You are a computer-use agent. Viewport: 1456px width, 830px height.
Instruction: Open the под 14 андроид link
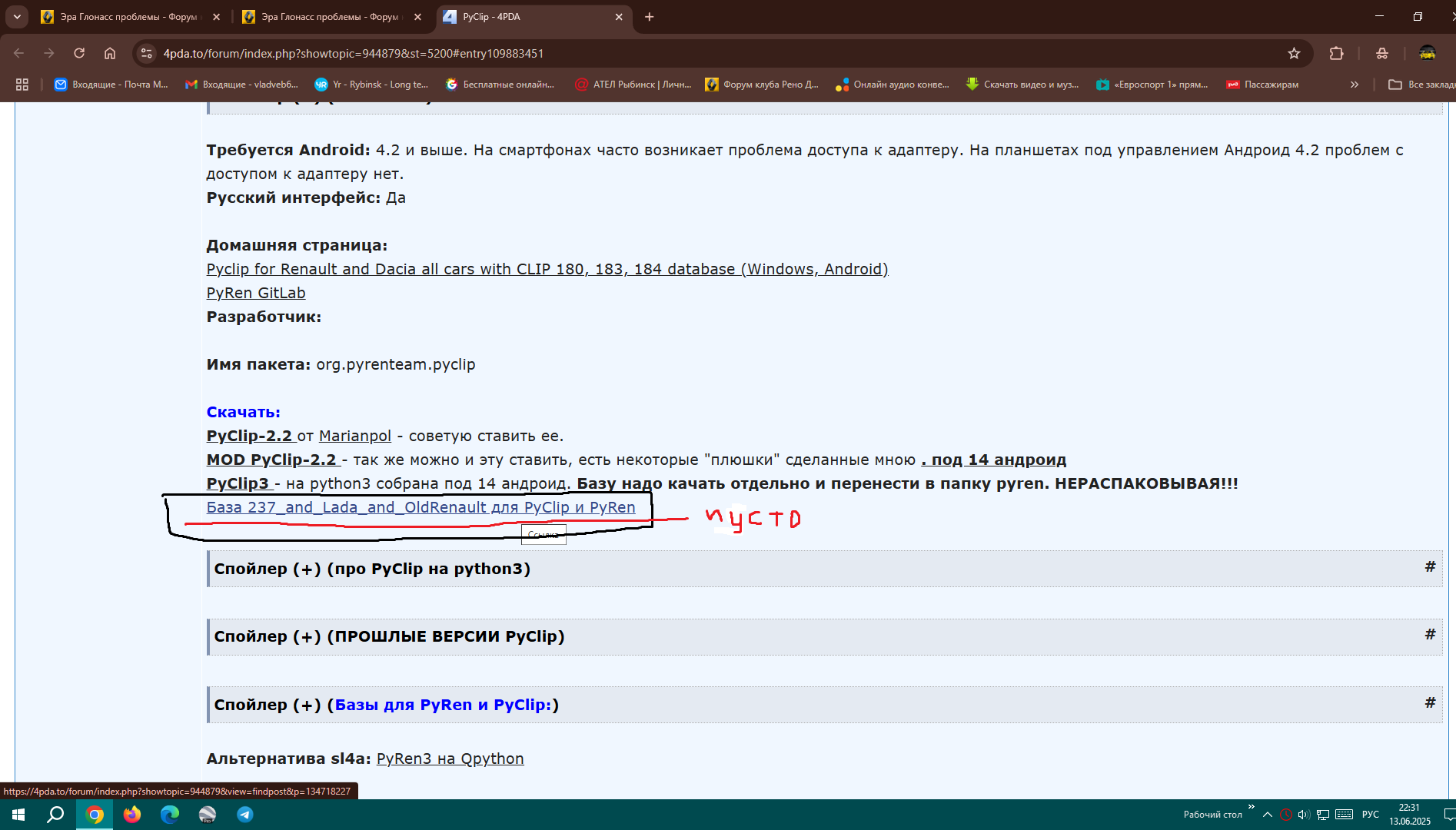click(x=994, y=460)
